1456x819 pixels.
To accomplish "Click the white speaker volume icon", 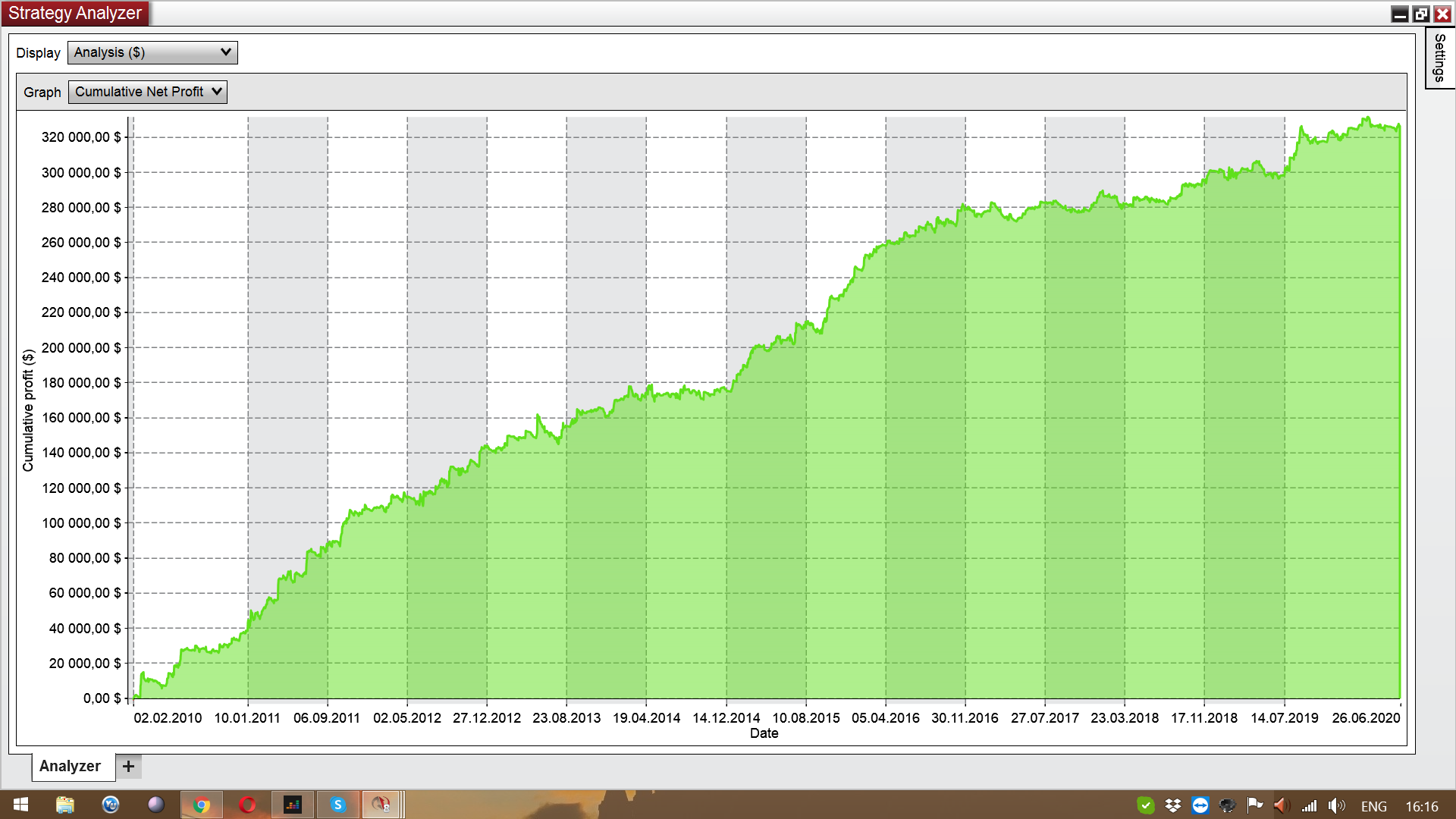I will pyautogui.click(x=1336, y=805).
